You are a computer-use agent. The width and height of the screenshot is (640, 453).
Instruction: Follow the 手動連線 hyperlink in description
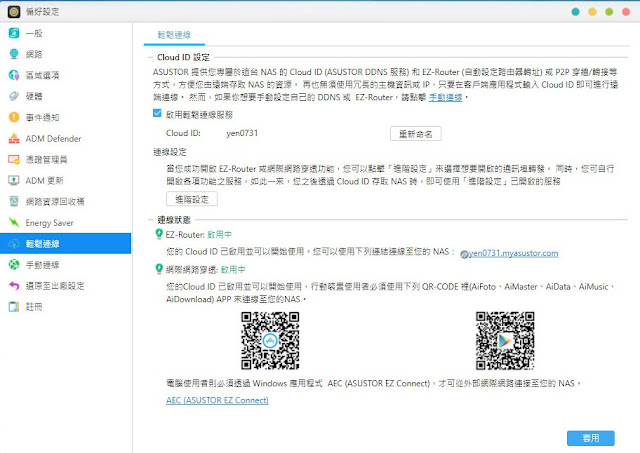[445, 97]
